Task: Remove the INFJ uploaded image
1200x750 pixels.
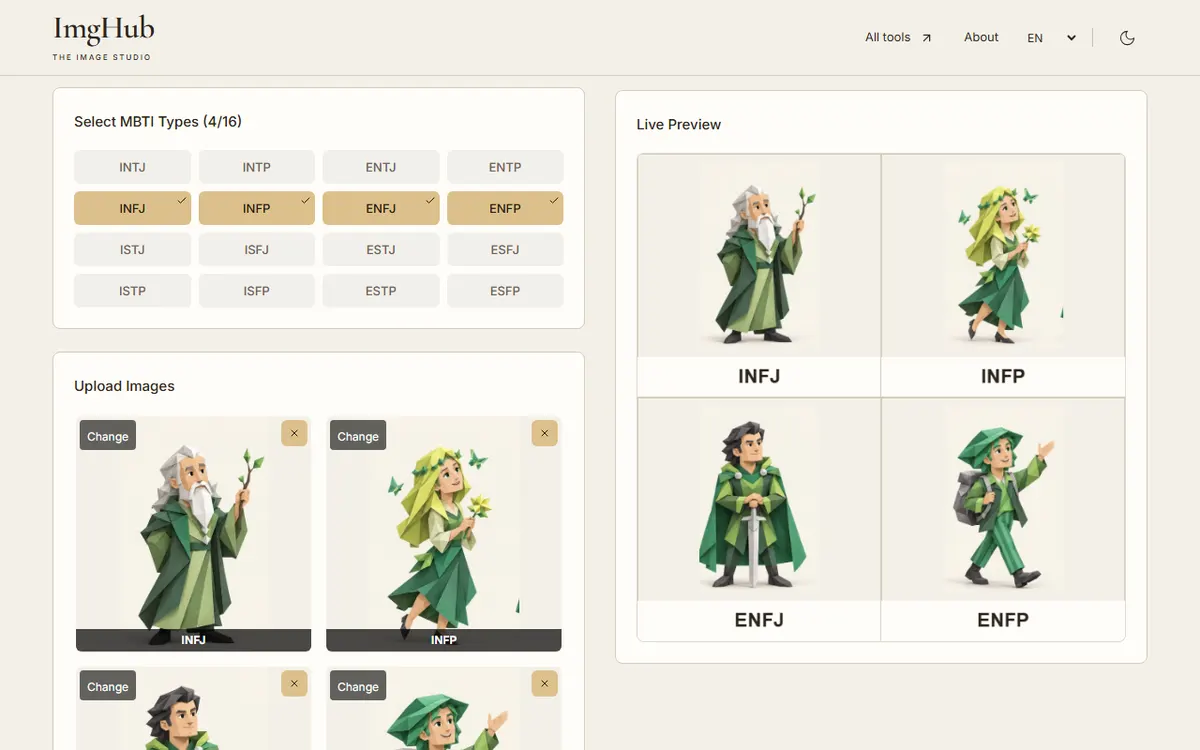Action: [x=294, y=433]
